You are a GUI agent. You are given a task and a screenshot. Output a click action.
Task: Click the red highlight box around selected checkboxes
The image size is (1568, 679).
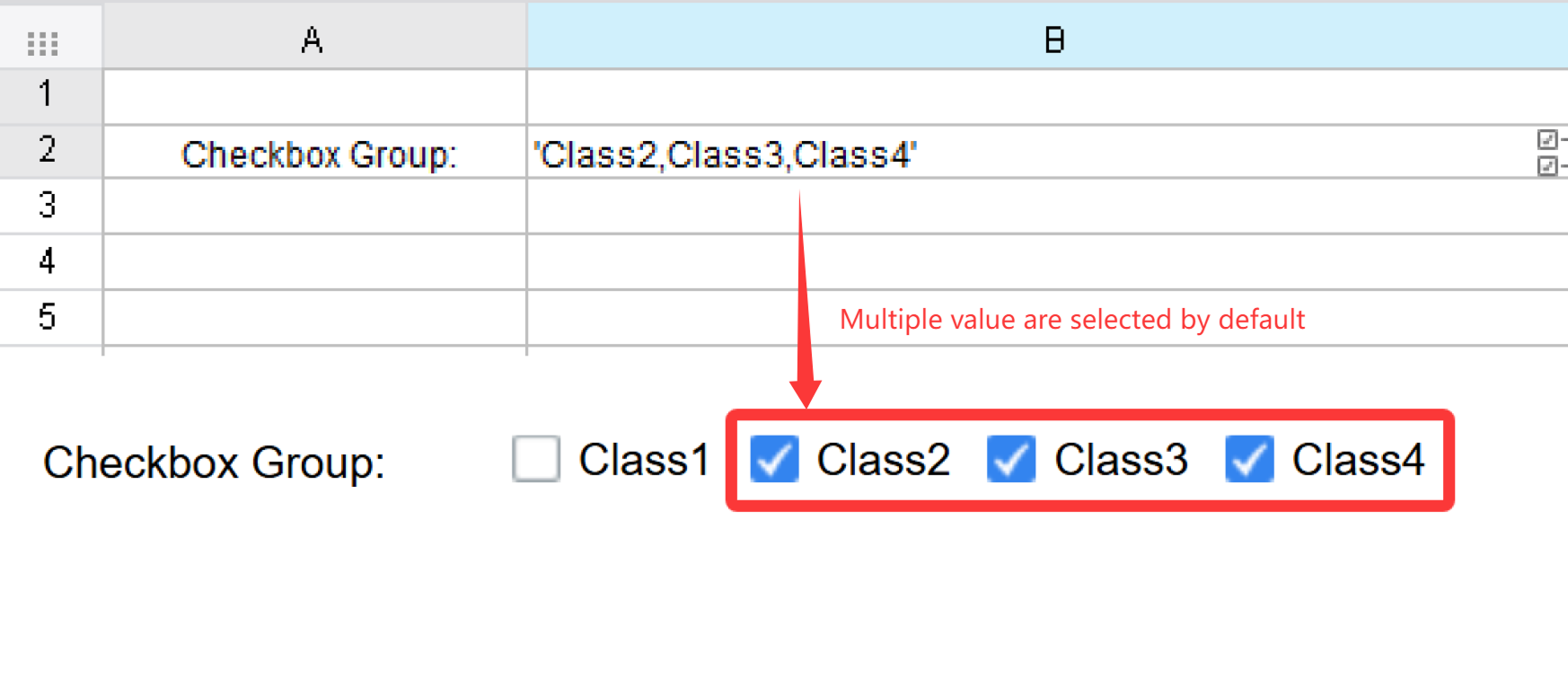tap(1091, 413)
